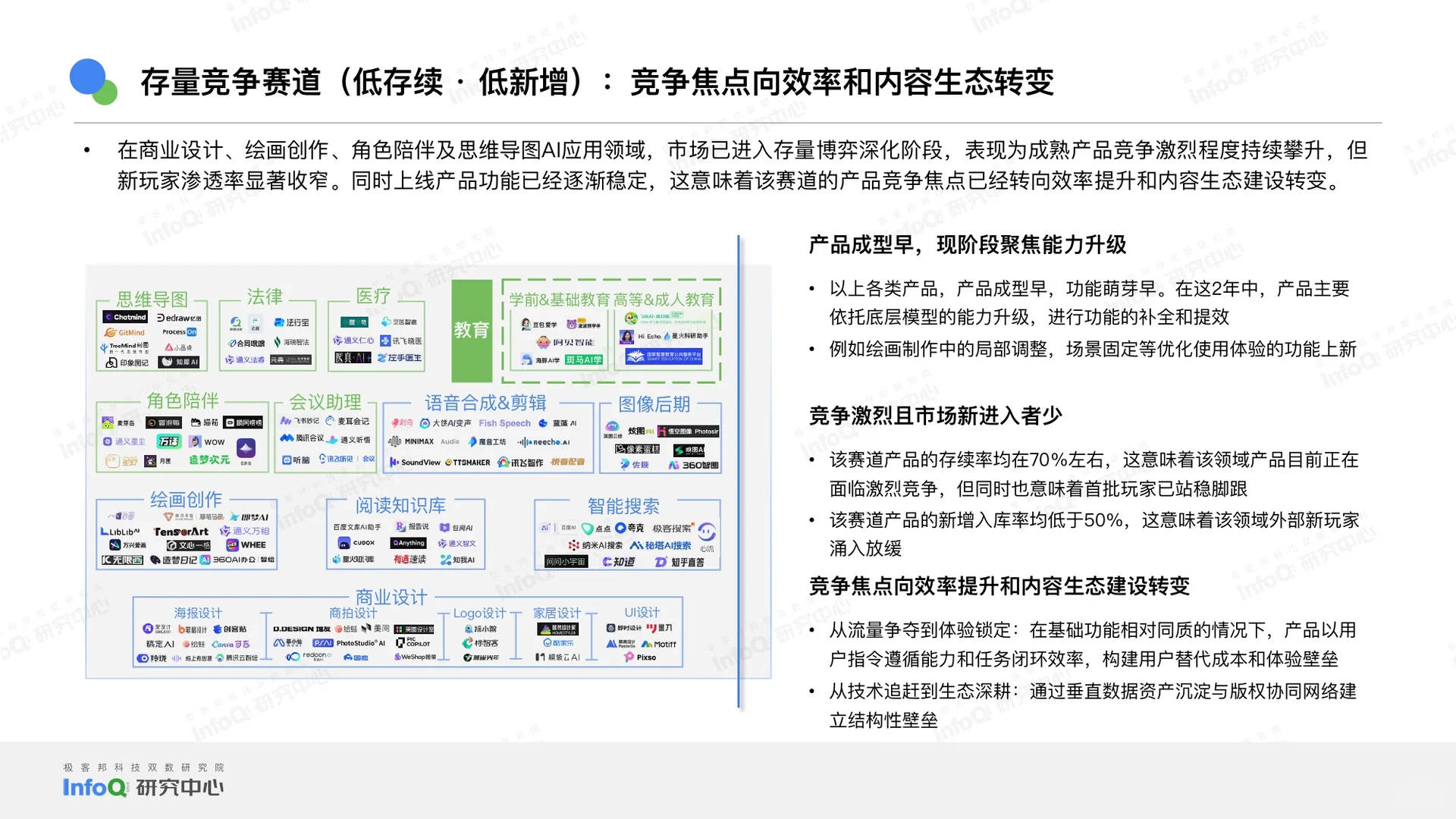This screenshot has width=1456, height=819.
Task: Click the 通义星尘 logo
Action: click(x=124, y=441)
